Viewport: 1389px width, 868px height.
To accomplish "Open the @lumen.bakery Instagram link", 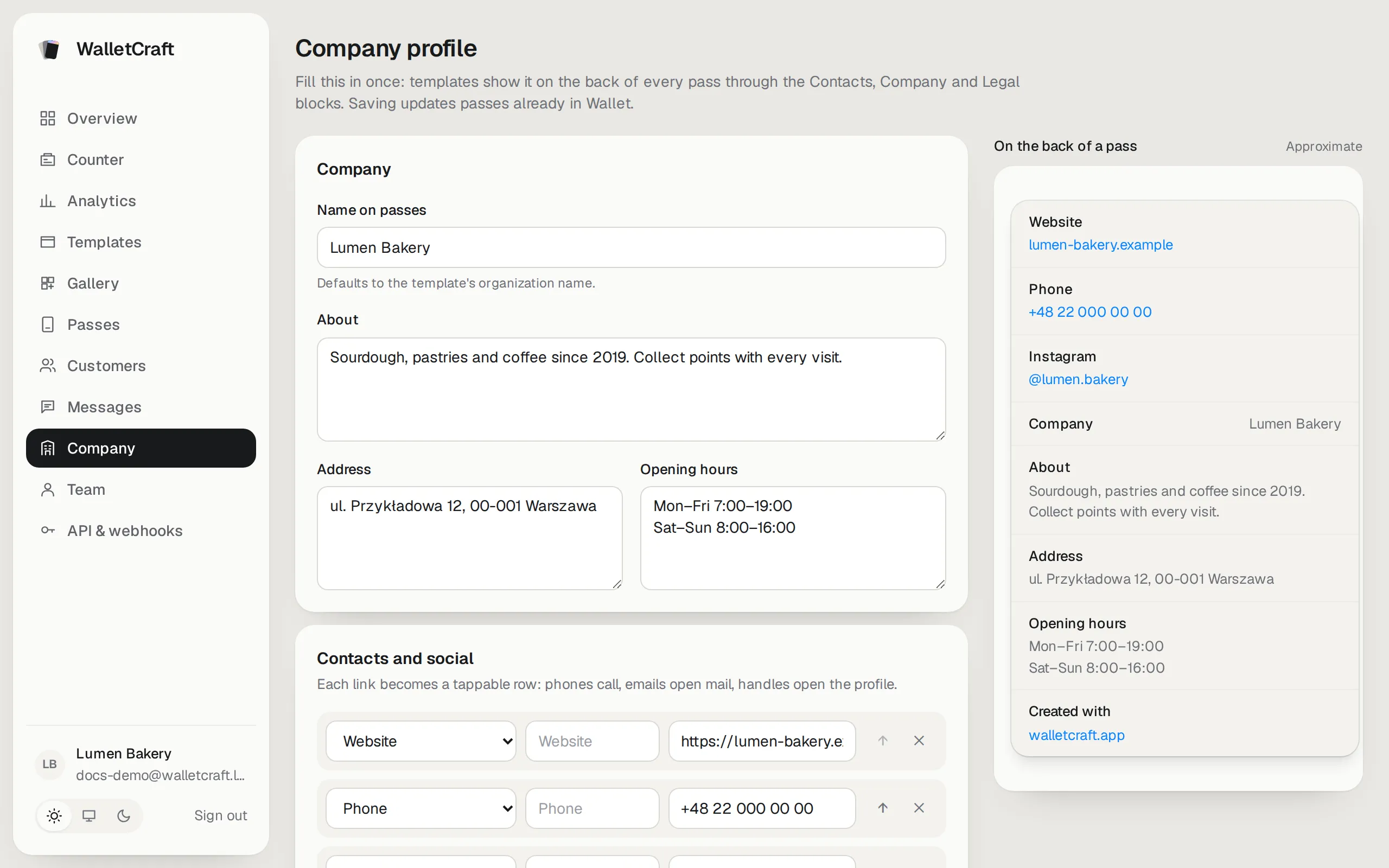I will click(x=1078, y=379).
